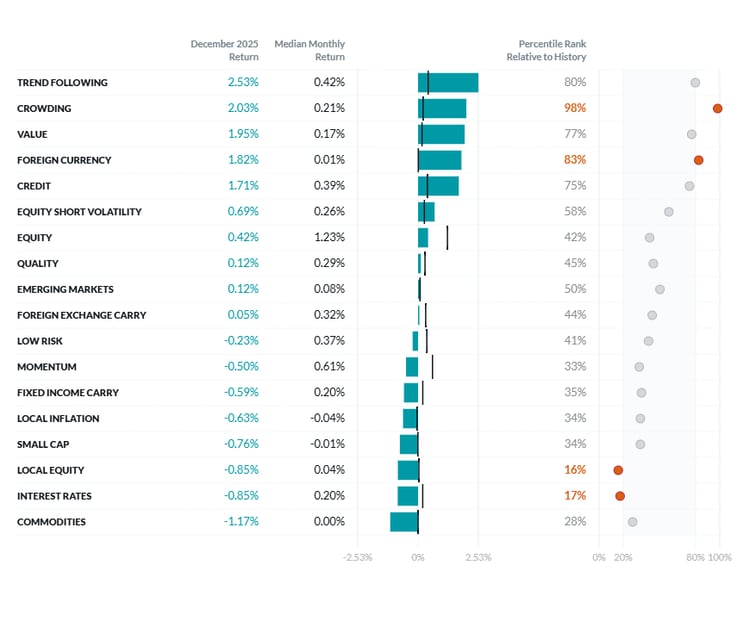
Task: Click the Momentum row median marker line
Action: [432, 367]
